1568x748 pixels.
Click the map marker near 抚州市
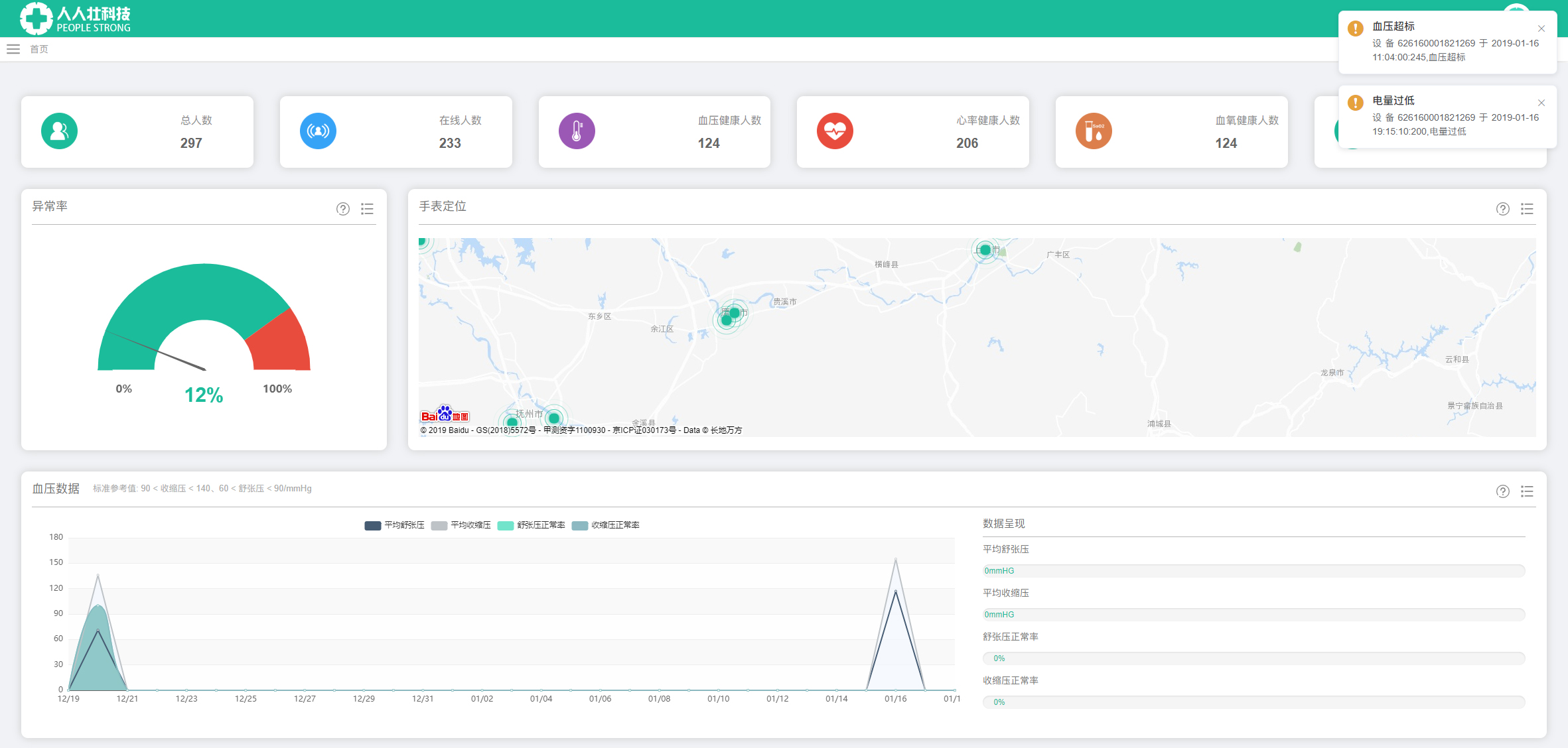pyautogui.click(x=553, y=418)
